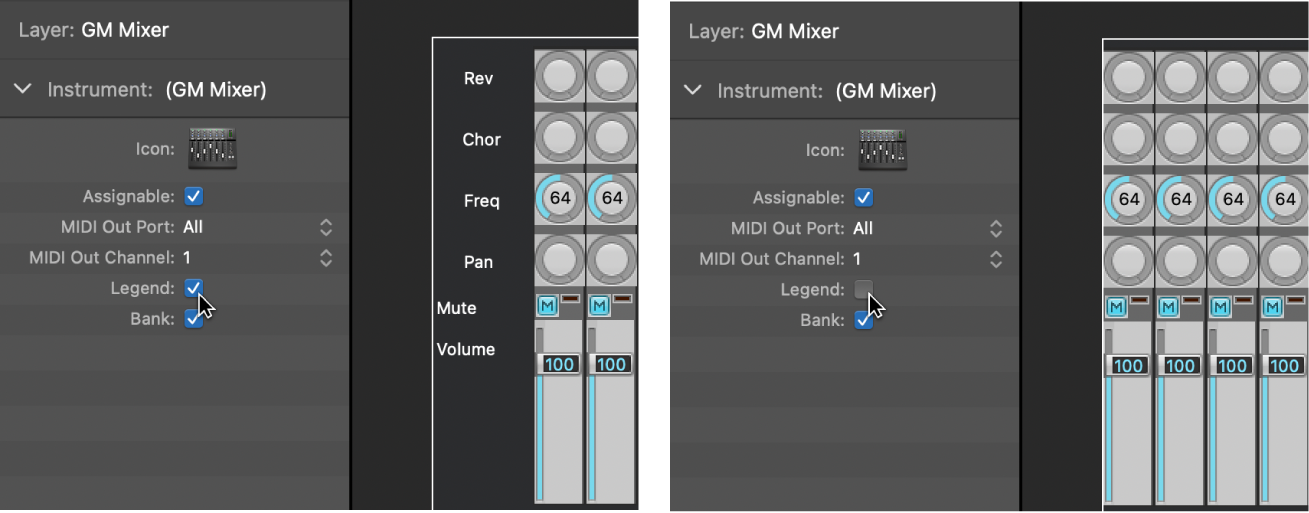Click the Volume legend label
This screenshot has height=513, width=1309.
tap(466, 349)
